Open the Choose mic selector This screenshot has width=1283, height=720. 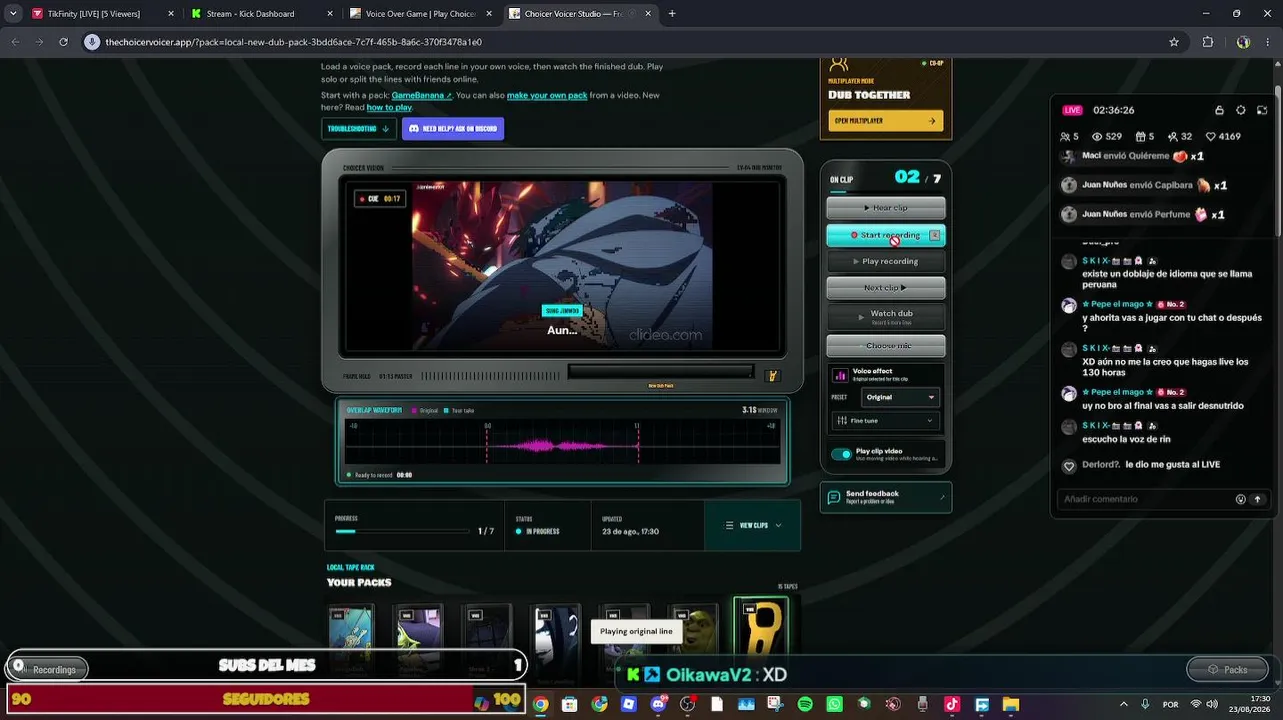[886, 346]
